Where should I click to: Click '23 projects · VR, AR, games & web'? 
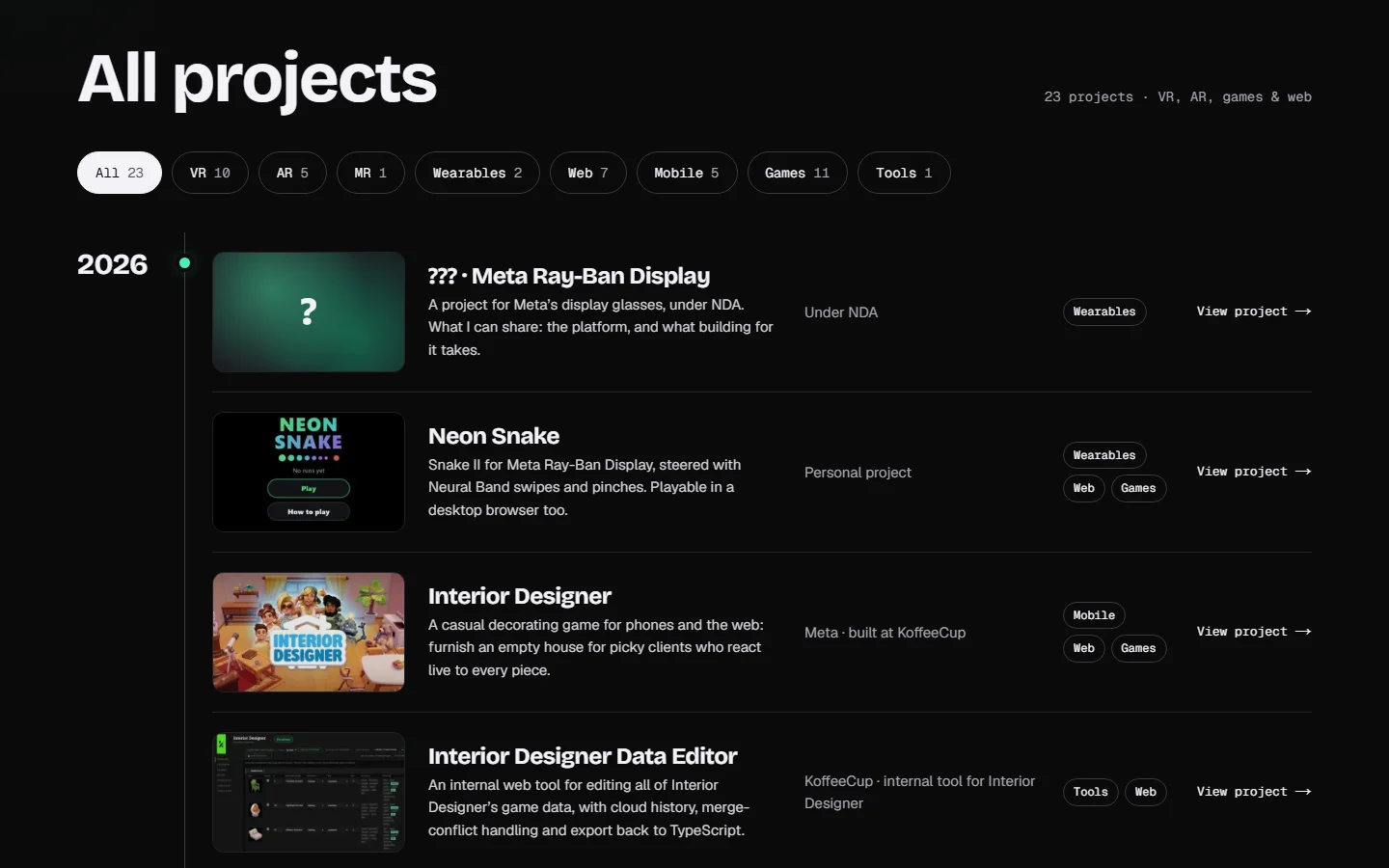coord(1178,96)
